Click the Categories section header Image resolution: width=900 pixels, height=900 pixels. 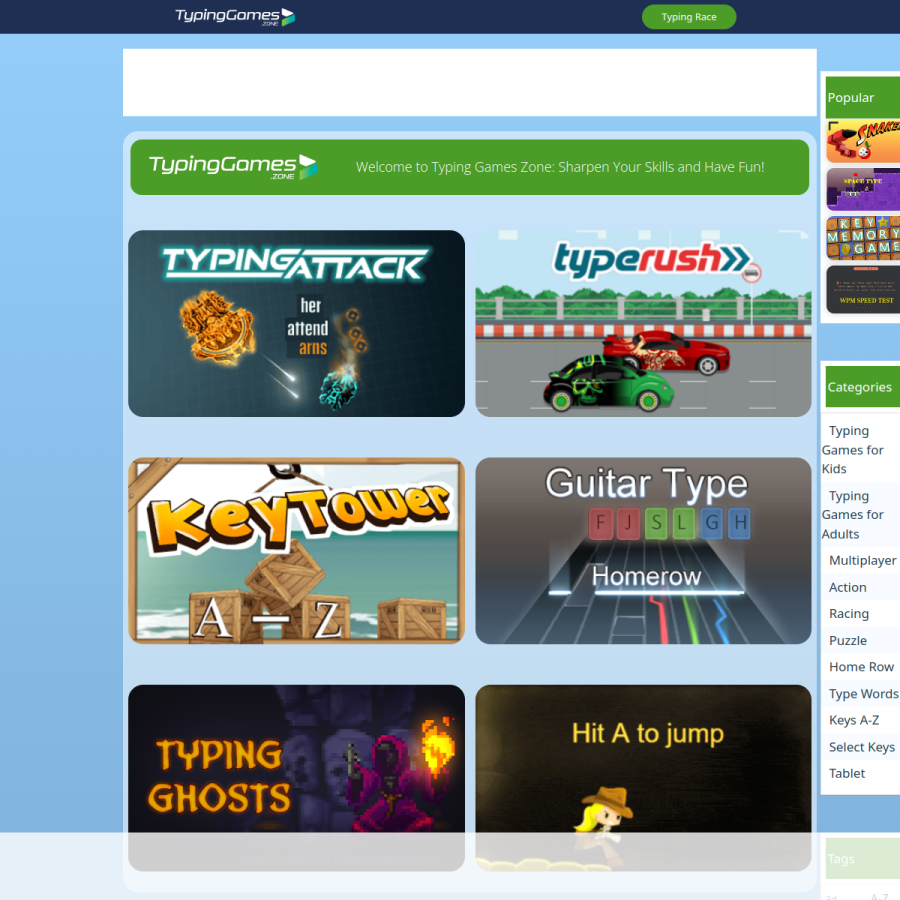(x=863, y=387)
